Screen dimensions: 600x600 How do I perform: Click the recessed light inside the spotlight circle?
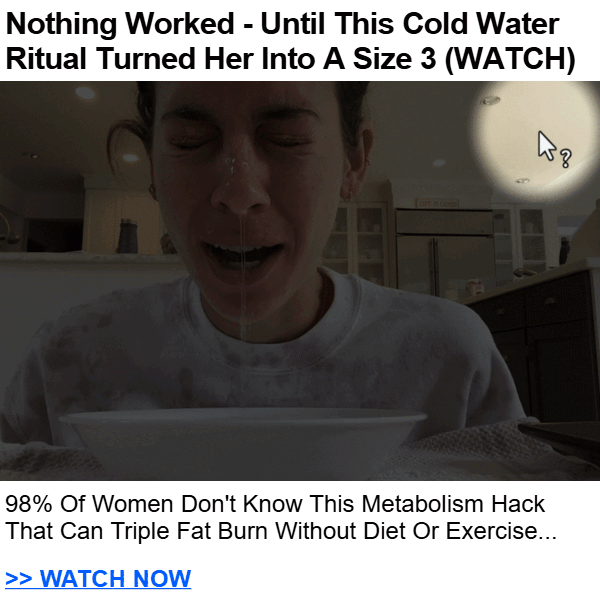[x=491, y=101]
